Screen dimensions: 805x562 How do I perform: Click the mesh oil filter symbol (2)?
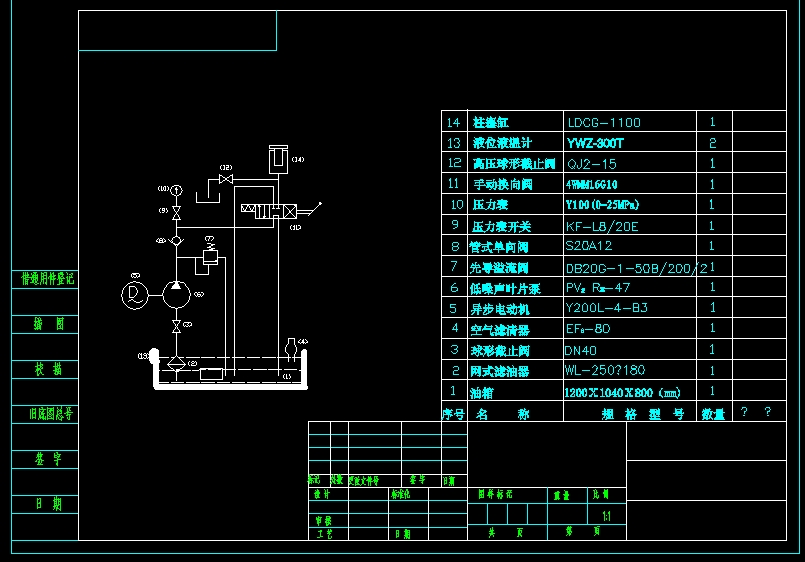coord(176,363)
